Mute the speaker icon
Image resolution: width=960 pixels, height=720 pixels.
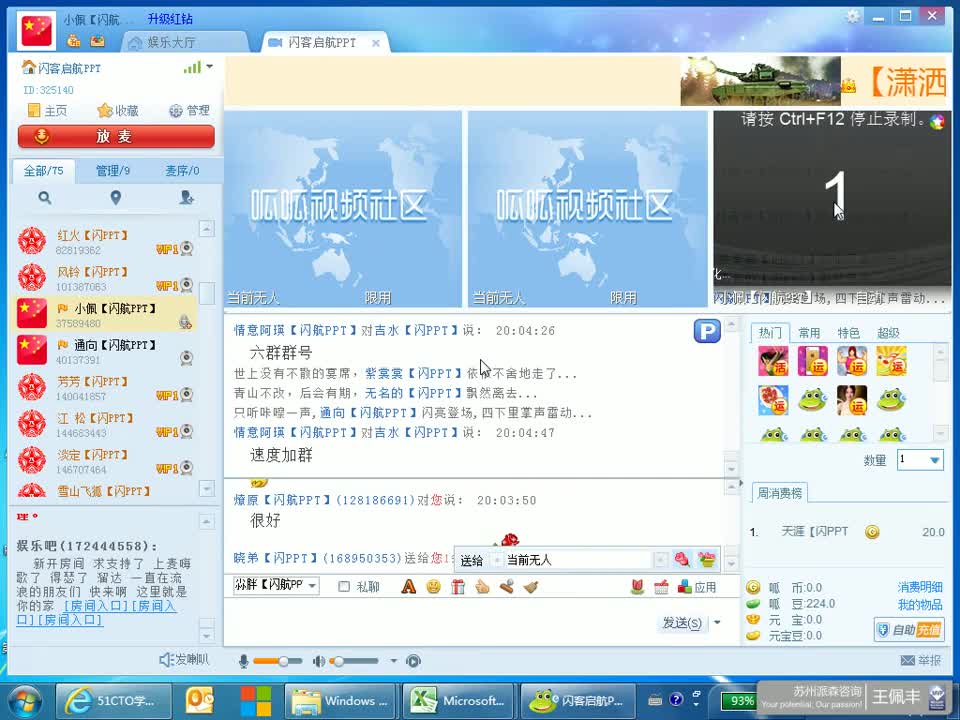coord(319,661)
